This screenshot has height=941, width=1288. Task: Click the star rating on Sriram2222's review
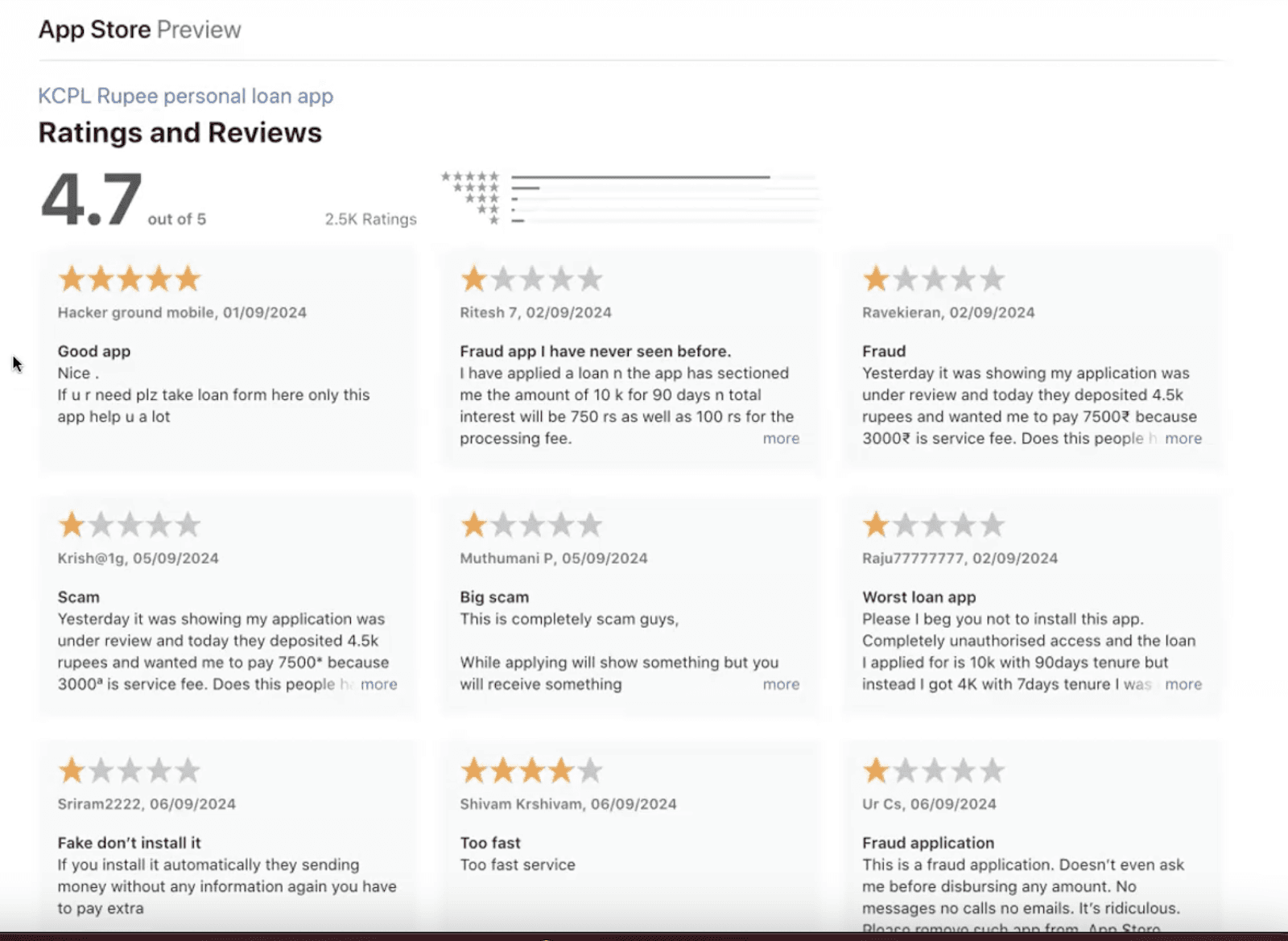coord(130,770)
